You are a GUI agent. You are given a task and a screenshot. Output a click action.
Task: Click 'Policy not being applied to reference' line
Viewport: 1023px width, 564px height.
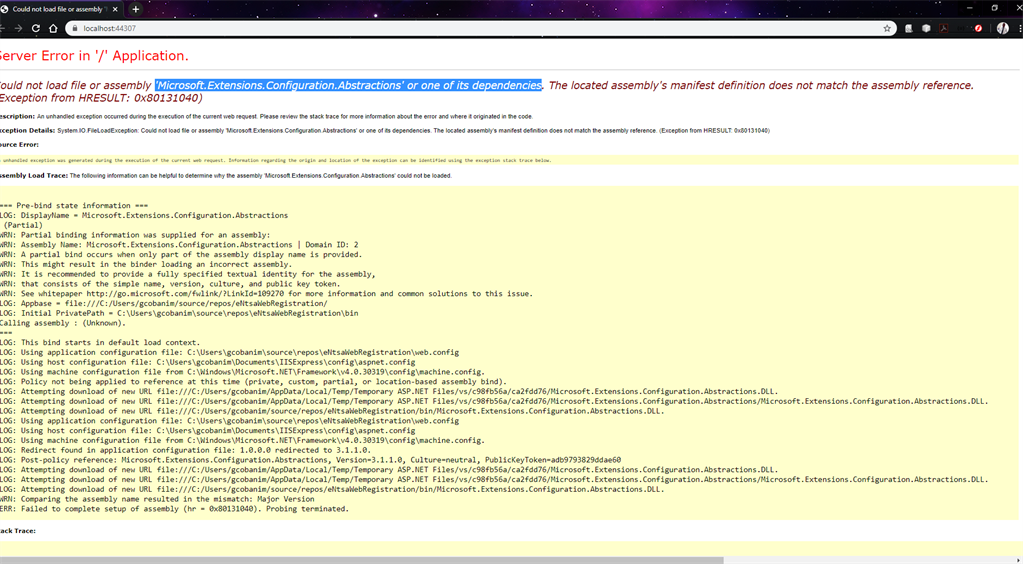pyautogui.click(x=253, y=382)
